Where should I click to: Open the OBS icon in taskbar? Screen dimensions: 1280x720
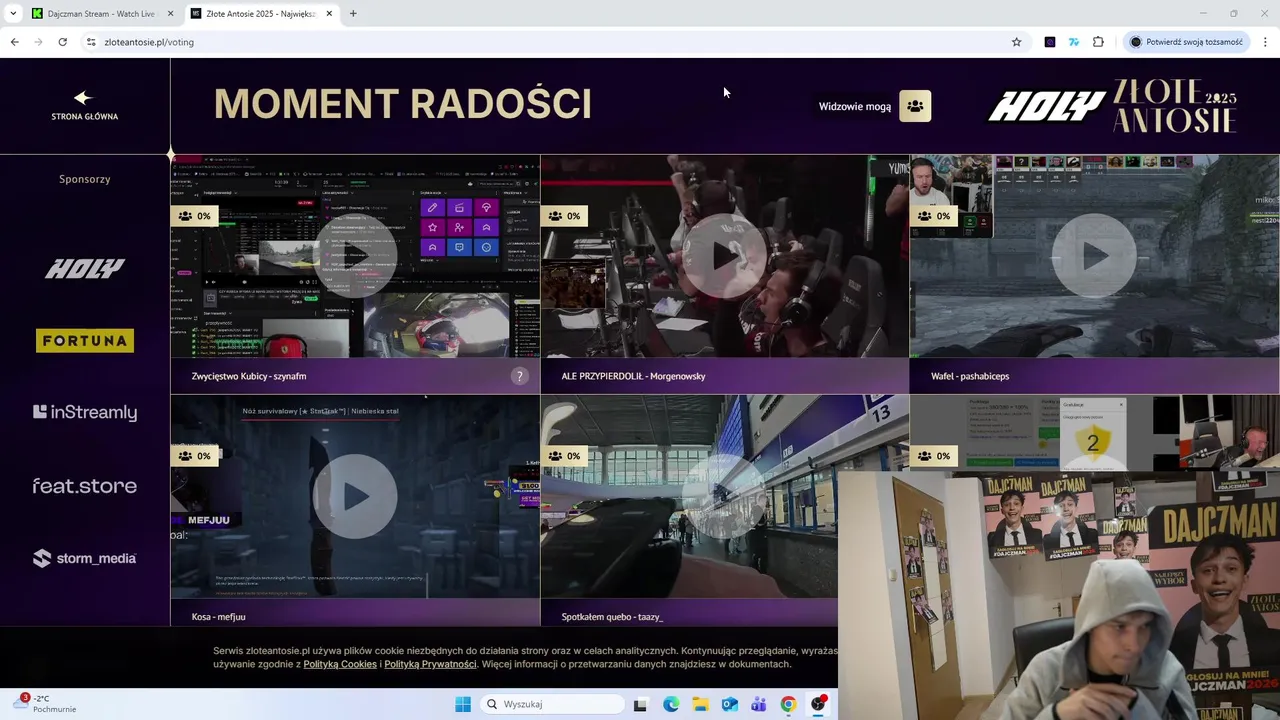pyautogui.click(x=818, y=704)
